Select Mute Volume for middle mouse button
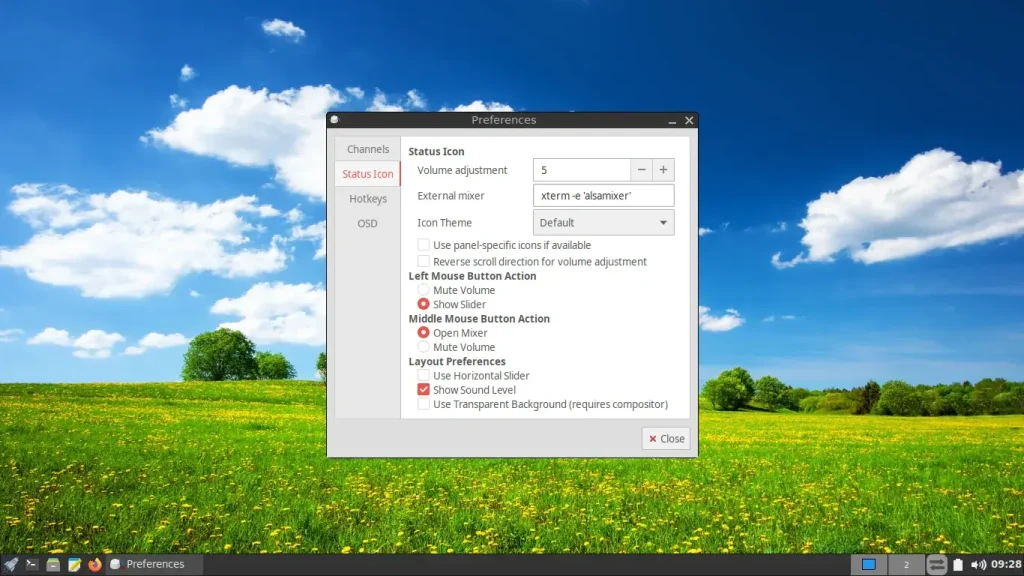Screen dimensions: 1024x576 tap(424, 347)
